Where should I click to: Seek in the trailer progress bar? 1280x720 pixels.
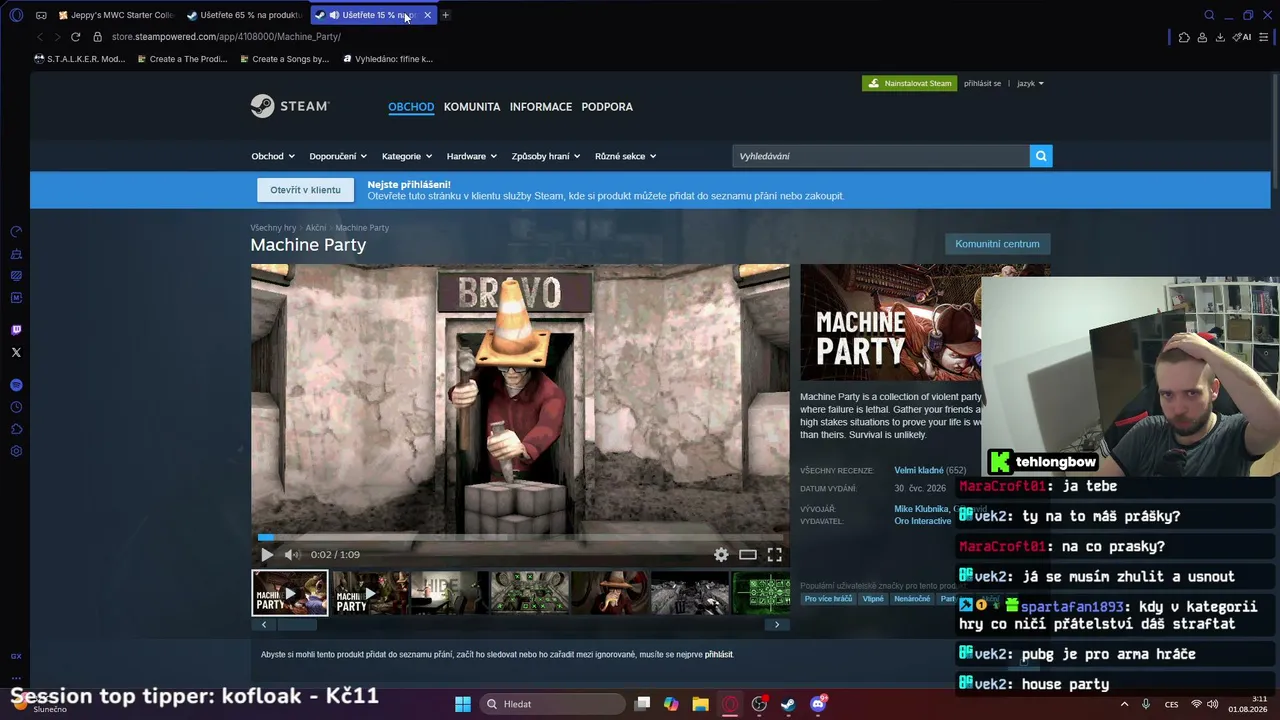(x=520, y=537)
